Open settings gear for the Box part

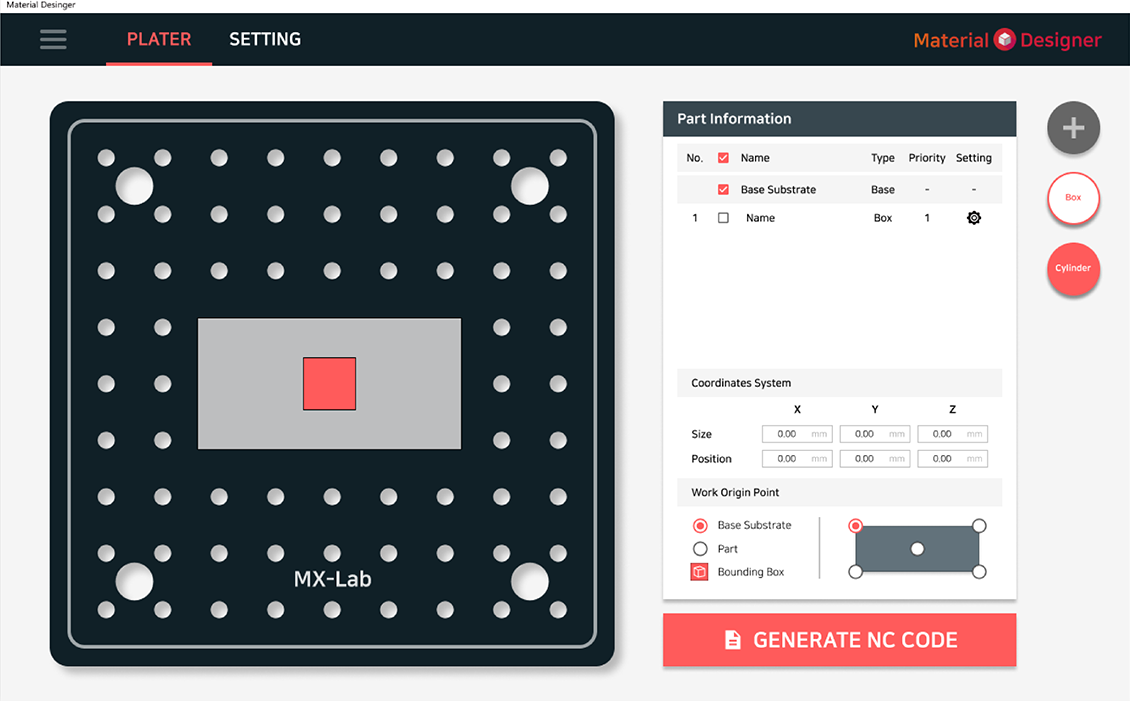tap(973, 217)
